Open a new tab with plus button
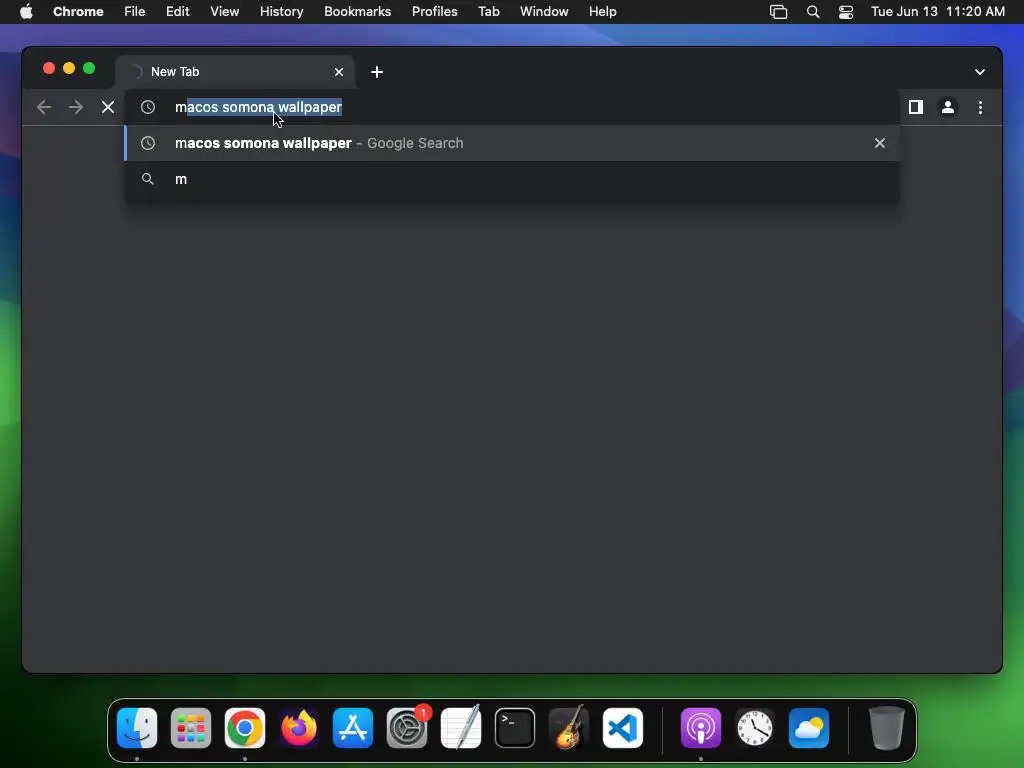Image resolution: width=1024 pixels, height=768 pixels. tap(377, 72)
